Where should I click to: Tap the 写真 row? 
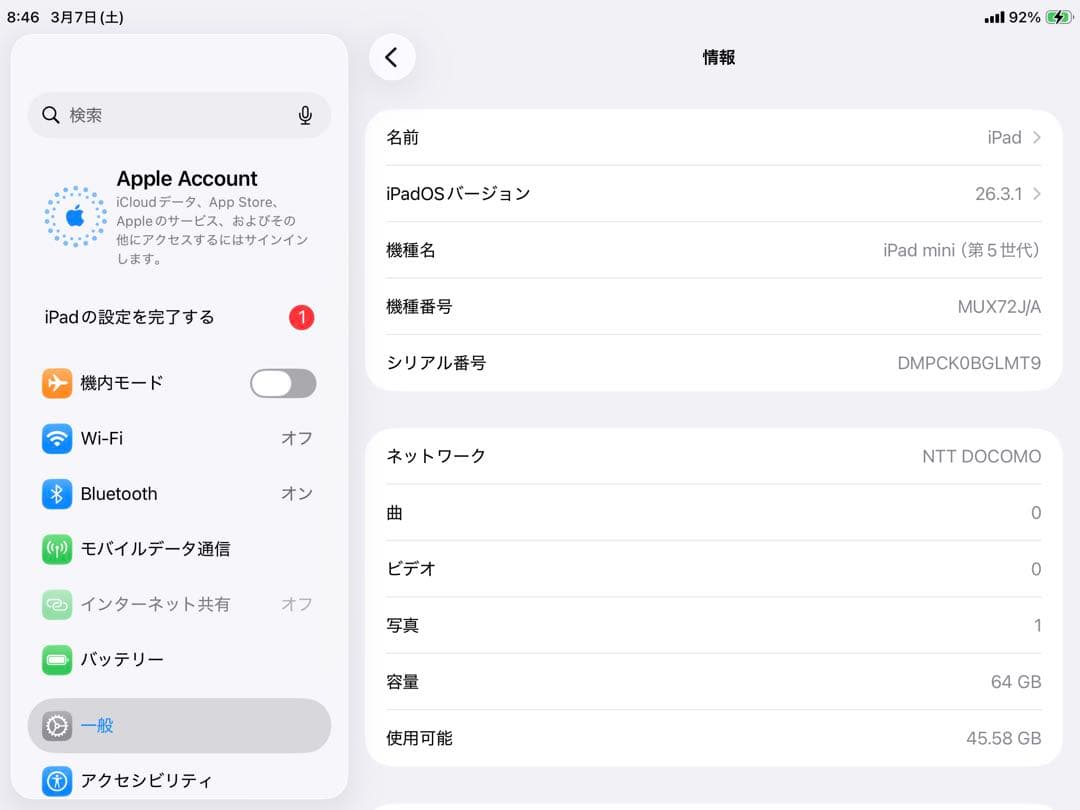point(714,625)
